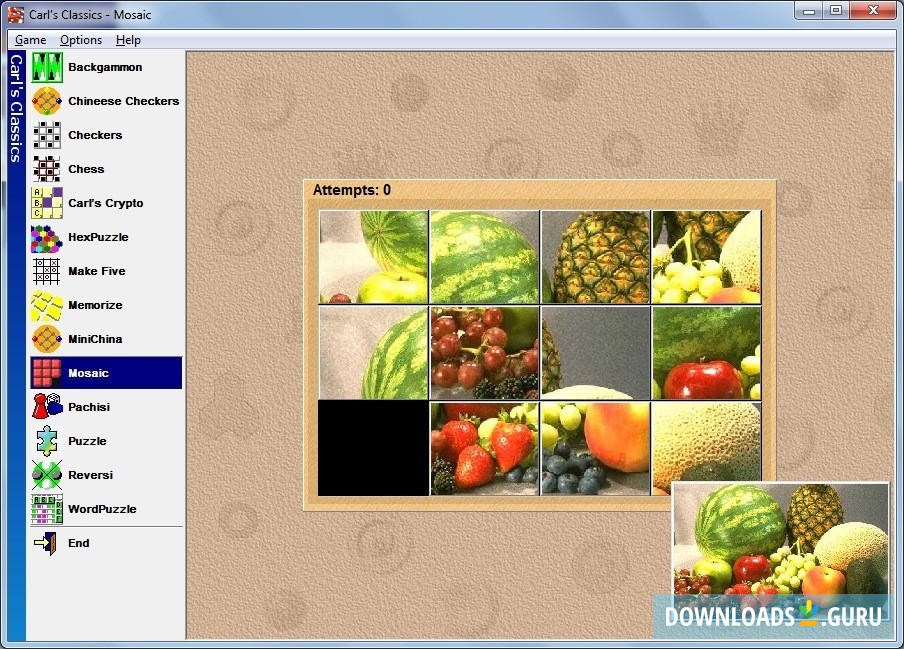The width and height of the screenshot is (904, 649).
Task: Launch the Pachisi pawn and dice icon
Action: pos(47,407)
